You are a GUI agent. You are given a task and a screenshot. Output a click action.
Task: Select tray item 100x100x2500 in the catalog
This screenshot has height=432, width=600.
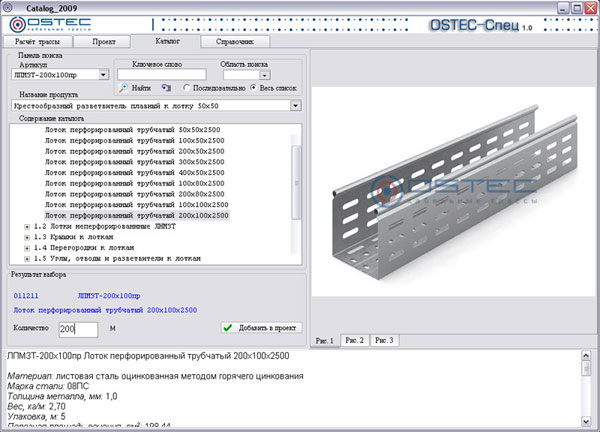(x=136, y=204)
